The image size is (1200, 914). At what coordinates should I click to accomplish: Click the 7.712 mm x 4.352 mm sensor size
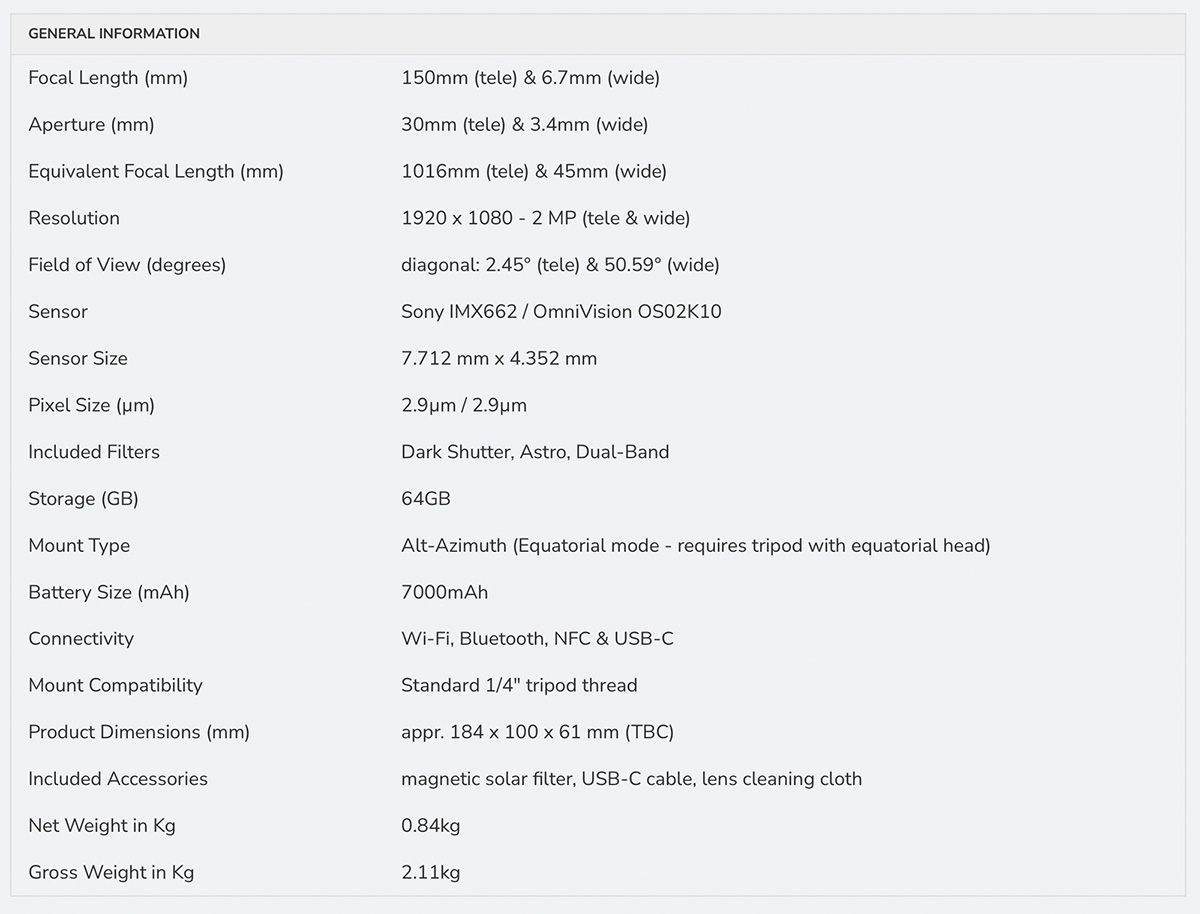(x=499, y=358)
